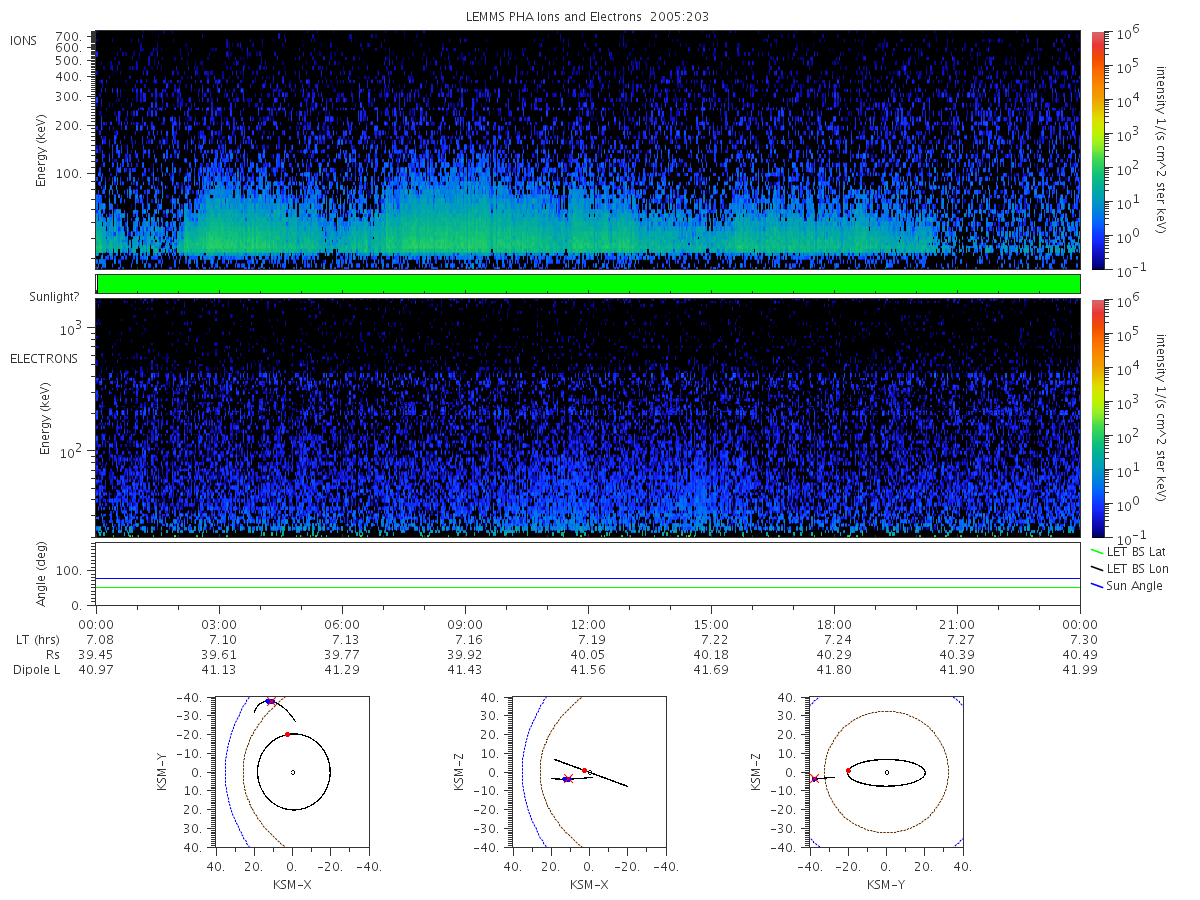Click the ELECTRONS panel label

pyautogui.click(x=43, y=358)
